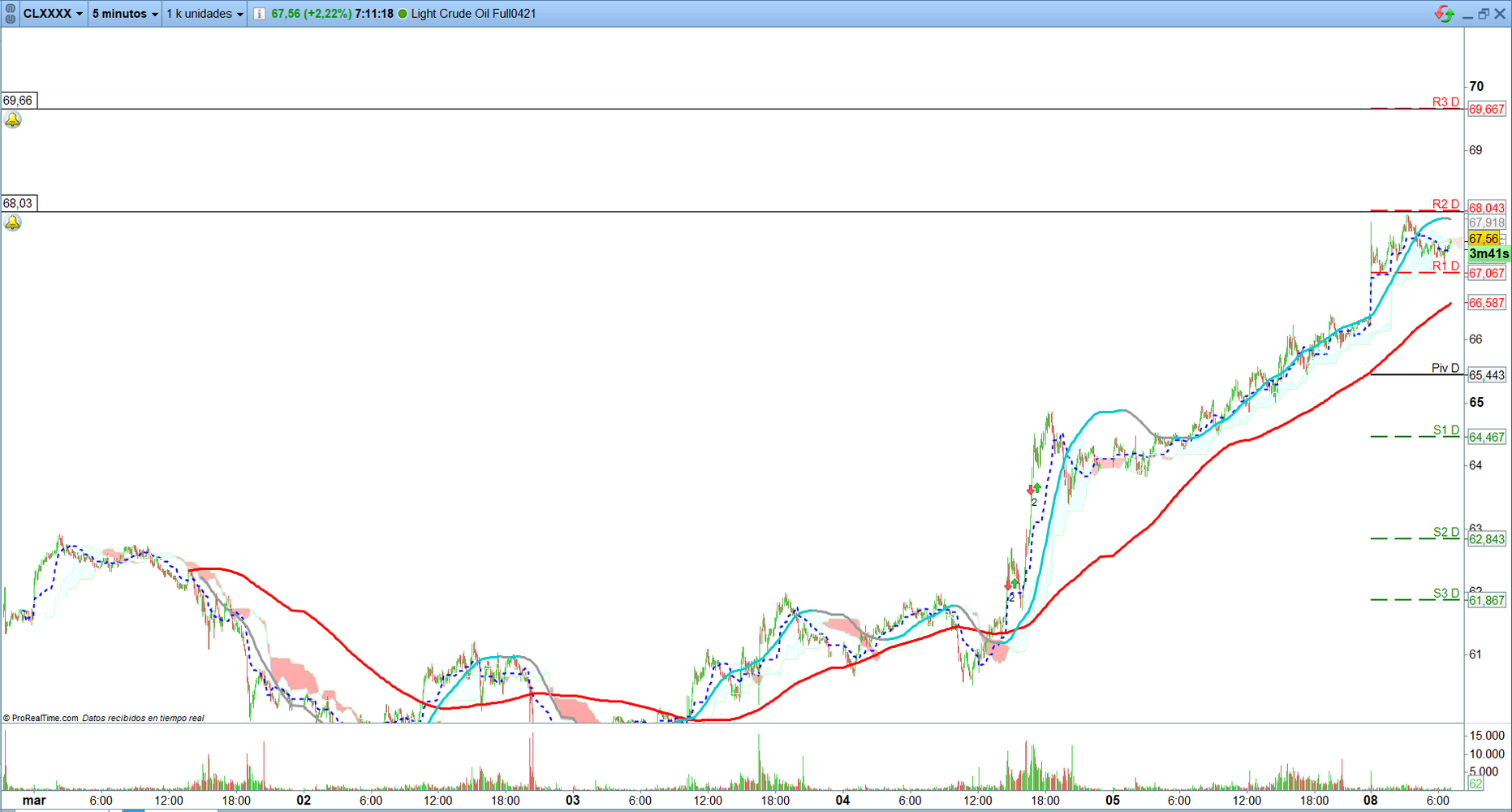Click the red-green trading arrows icon
The height and width of the screenshot is (812, 1512).
pyautogui.click(x=1444, y=14)
